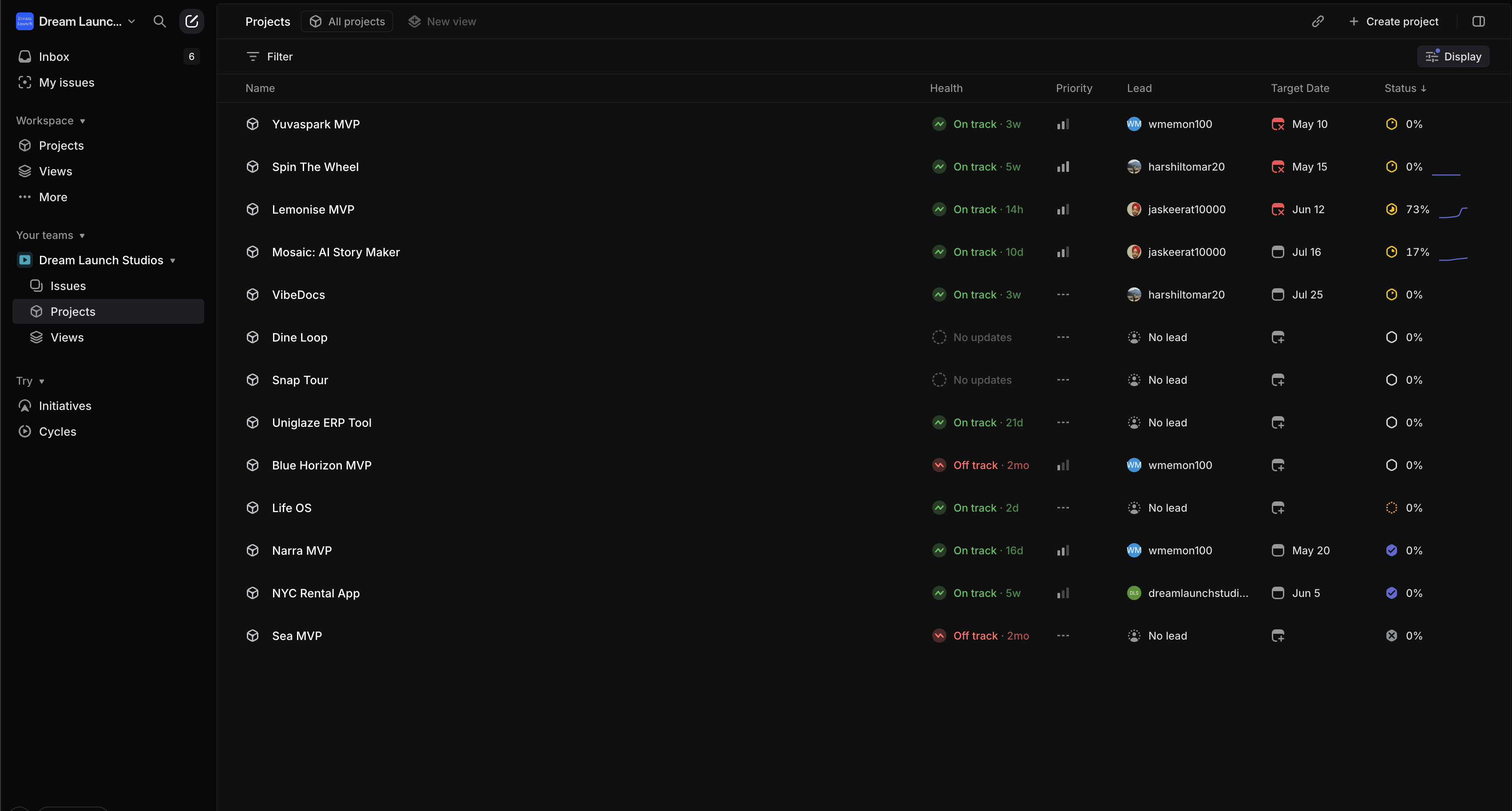Open team Views under Dream Launch Studios
This screenshot has height=811, width=1512.
coord(108,337)
